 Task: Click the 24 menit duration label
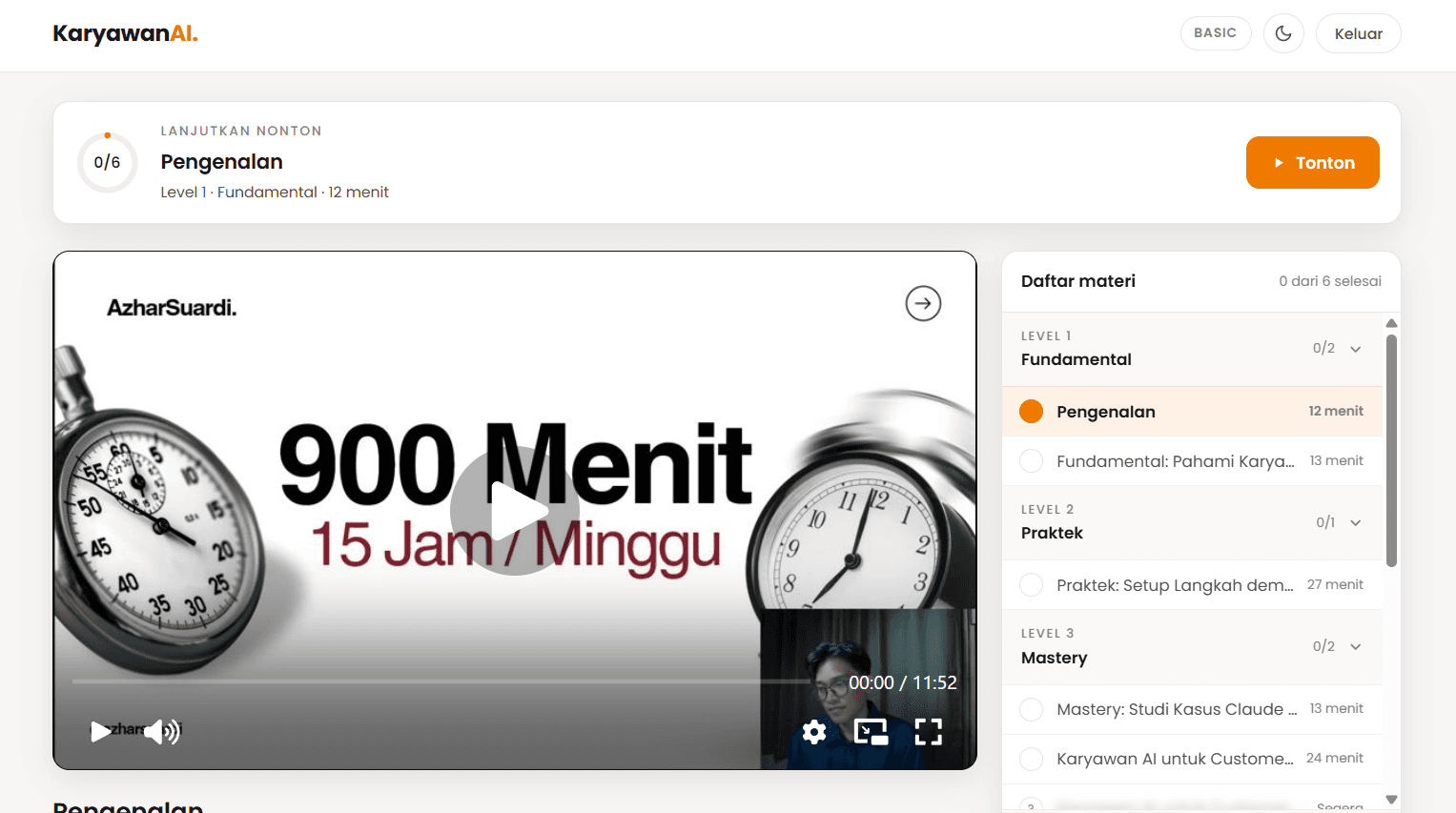click(1335, 758)
